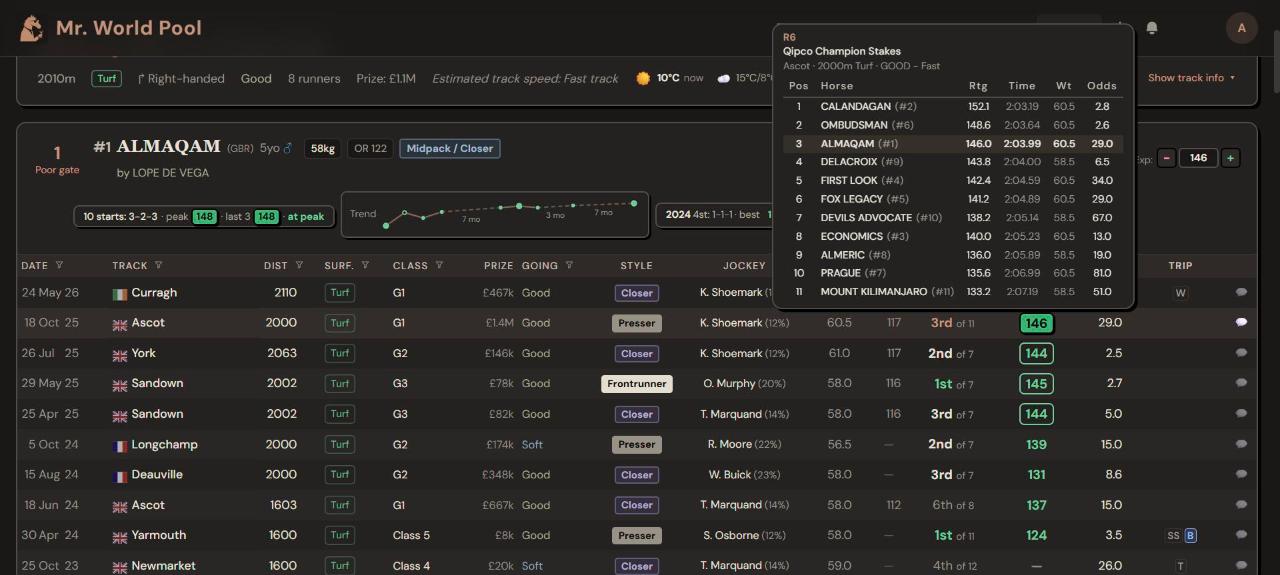This screenshot has height=575, width=1280.
Task: Click the TRIP column header
Action: [x=1180, y=266]
